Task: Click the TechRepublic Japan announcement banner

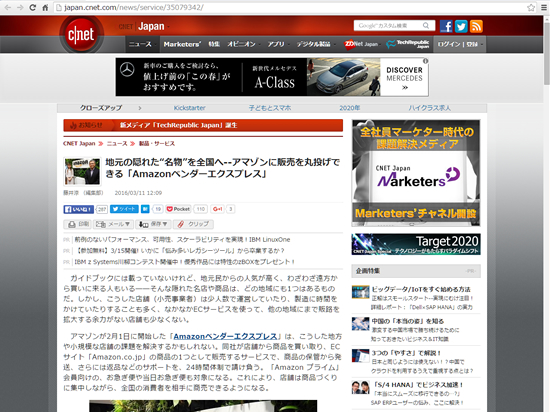Action: click(203, 125)
